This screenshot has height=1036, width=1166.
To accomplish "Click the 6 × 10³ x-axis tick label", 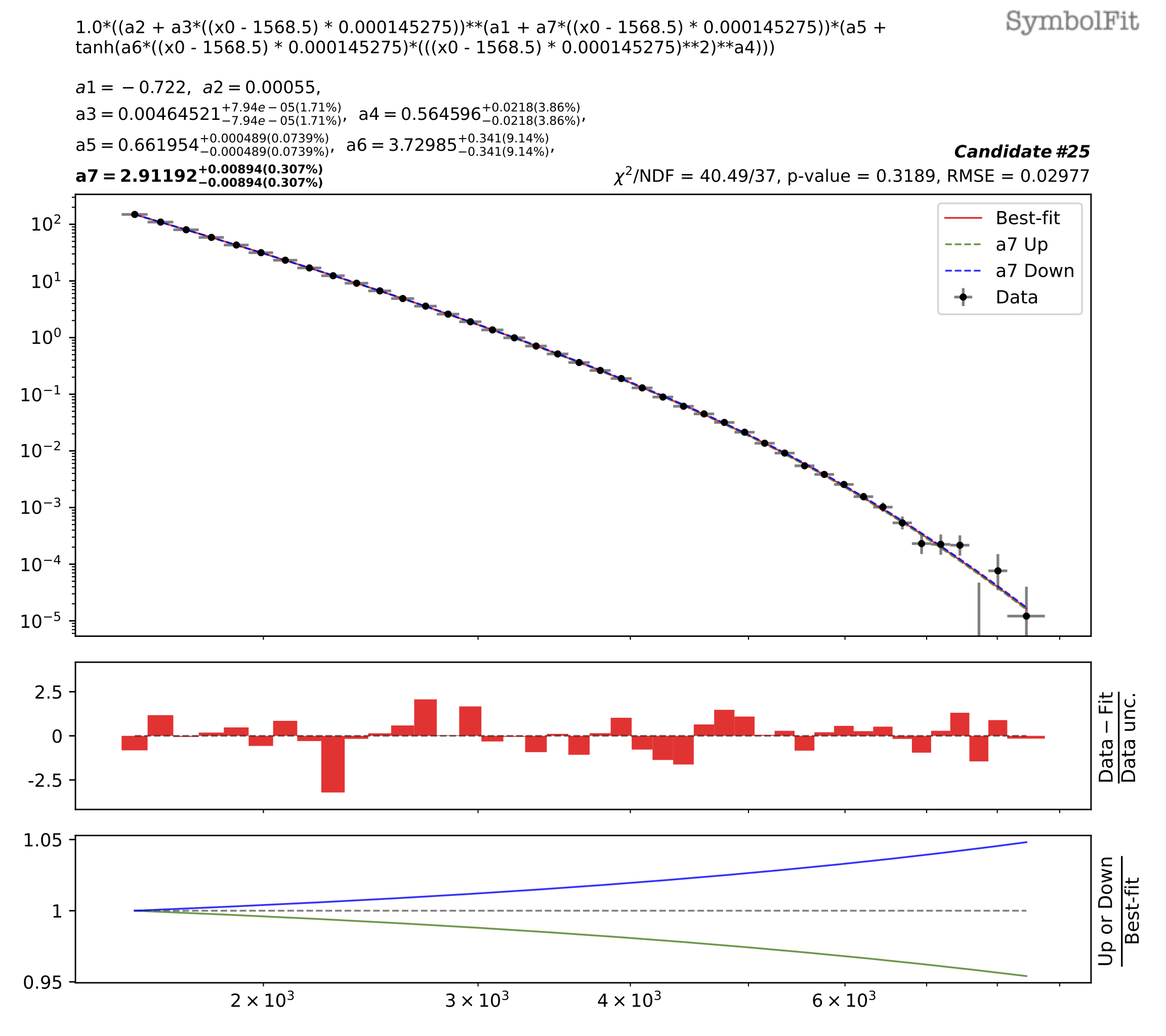I will pyautogui.click(x=844, y=1000).
